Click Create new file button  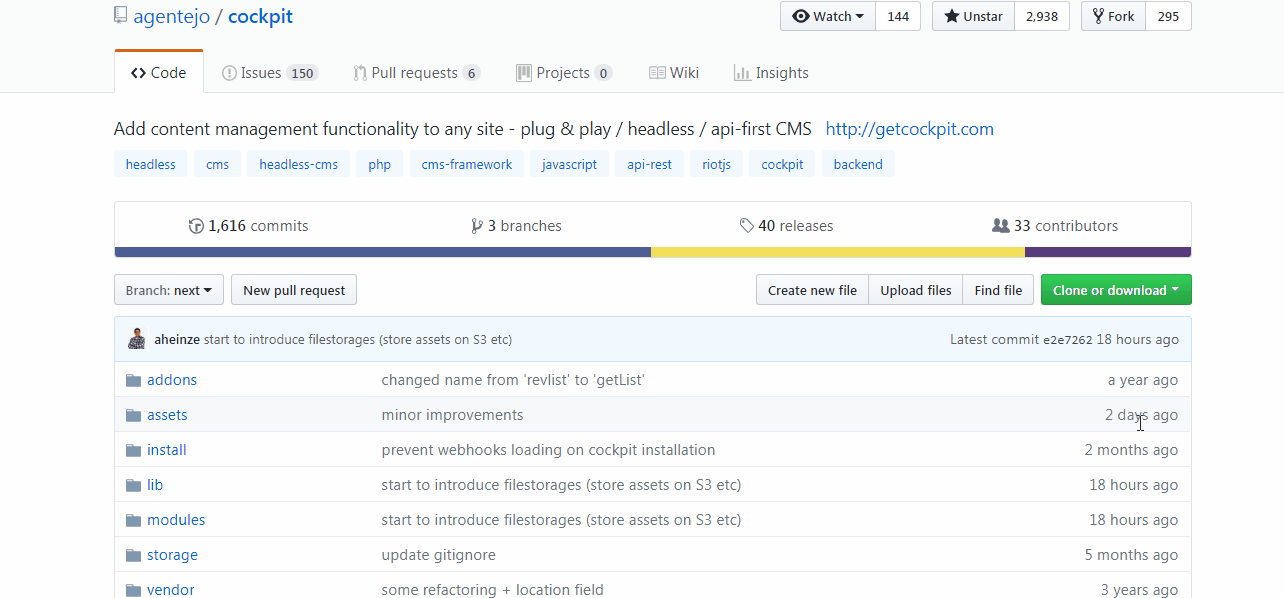pyautogui.click(x=812, y=290)
